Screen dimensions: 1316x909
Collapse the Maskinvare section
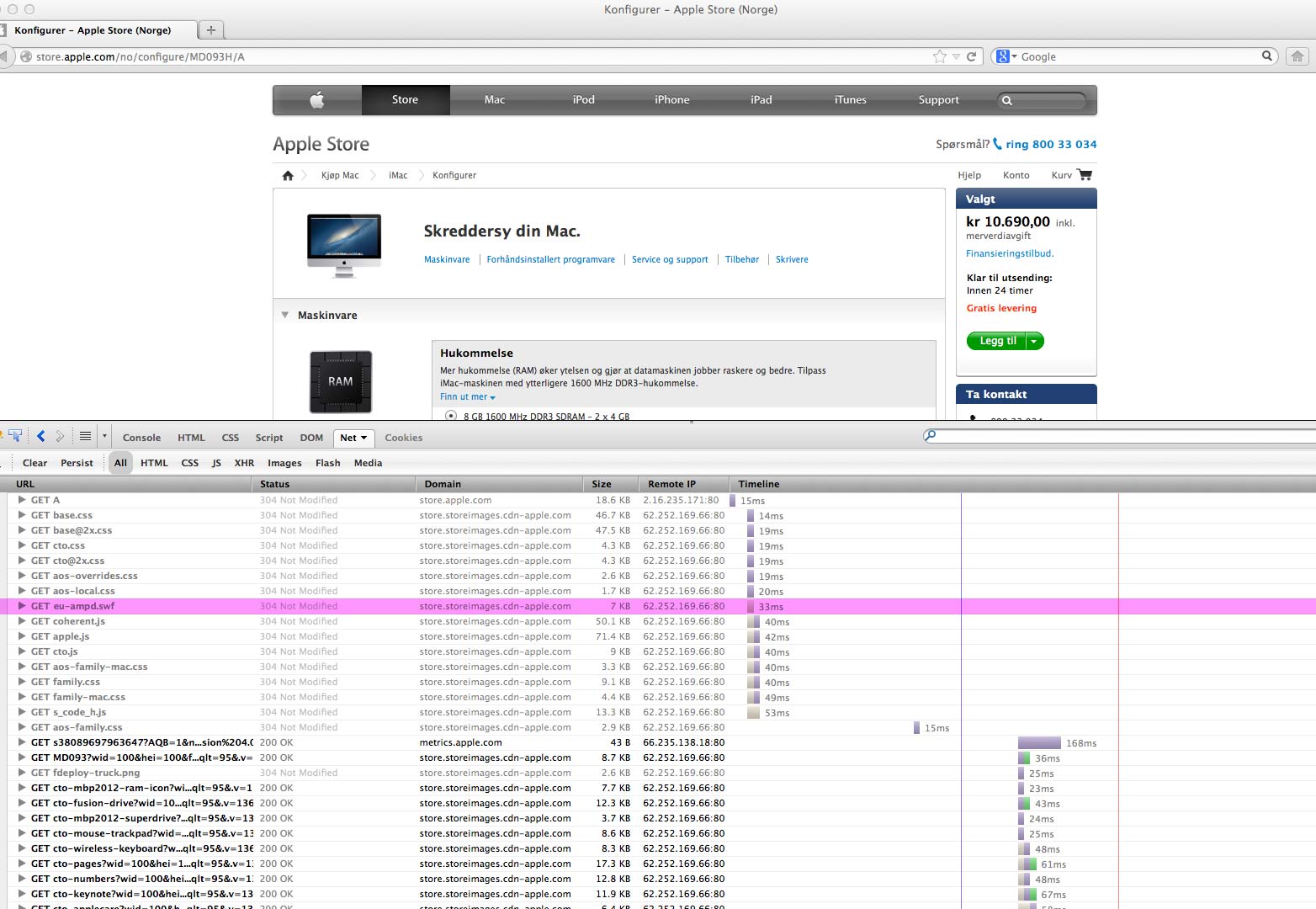pos(285,315)
